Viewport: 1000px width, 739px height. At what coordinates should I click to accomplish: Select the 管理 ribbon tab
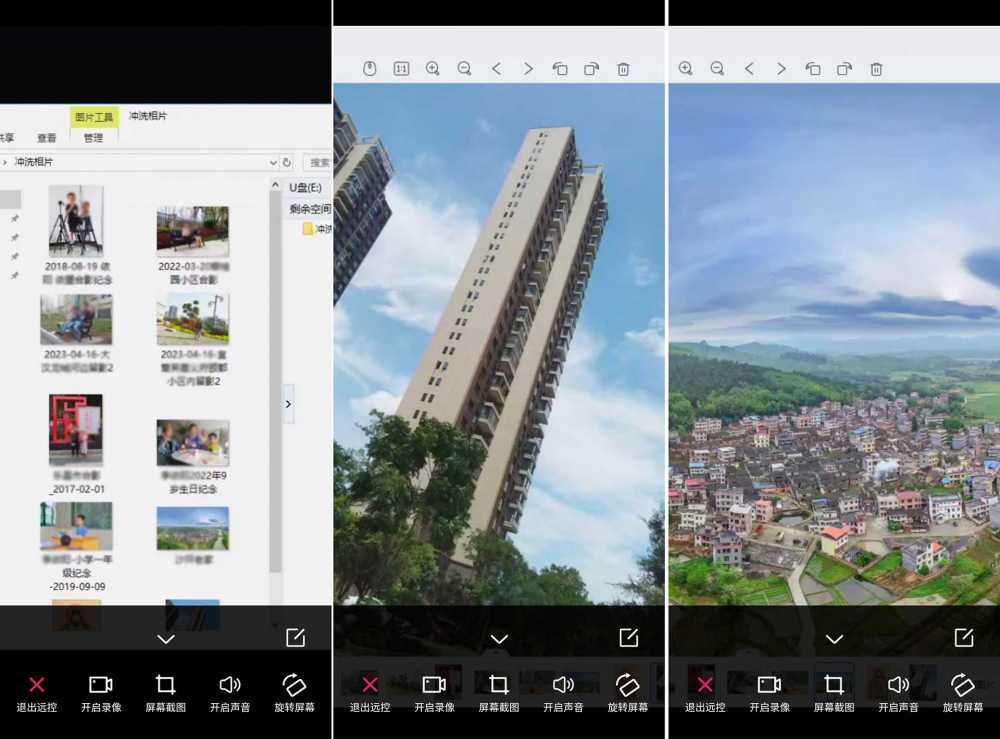pyautogui.click(x=94, y=137)
